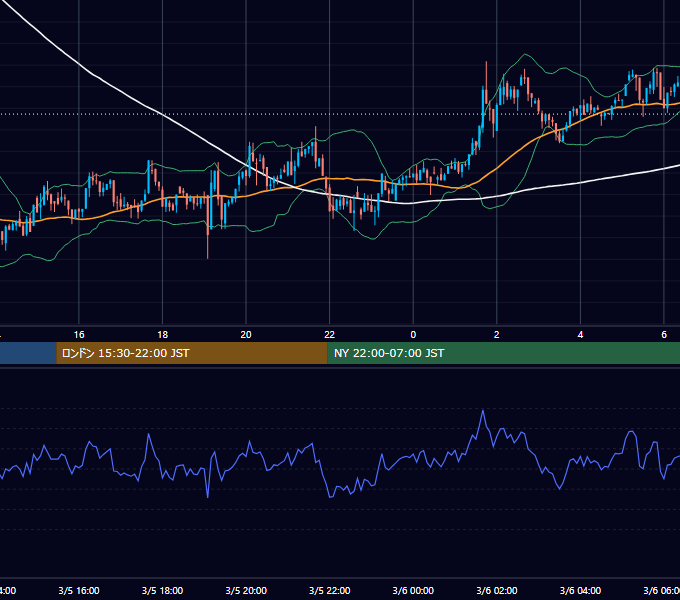The height and width of the screenshot is (600, 680).
Task: Click the 22 hour label on the chart axis
Action: pyautogui.click(x=330, y=335)
